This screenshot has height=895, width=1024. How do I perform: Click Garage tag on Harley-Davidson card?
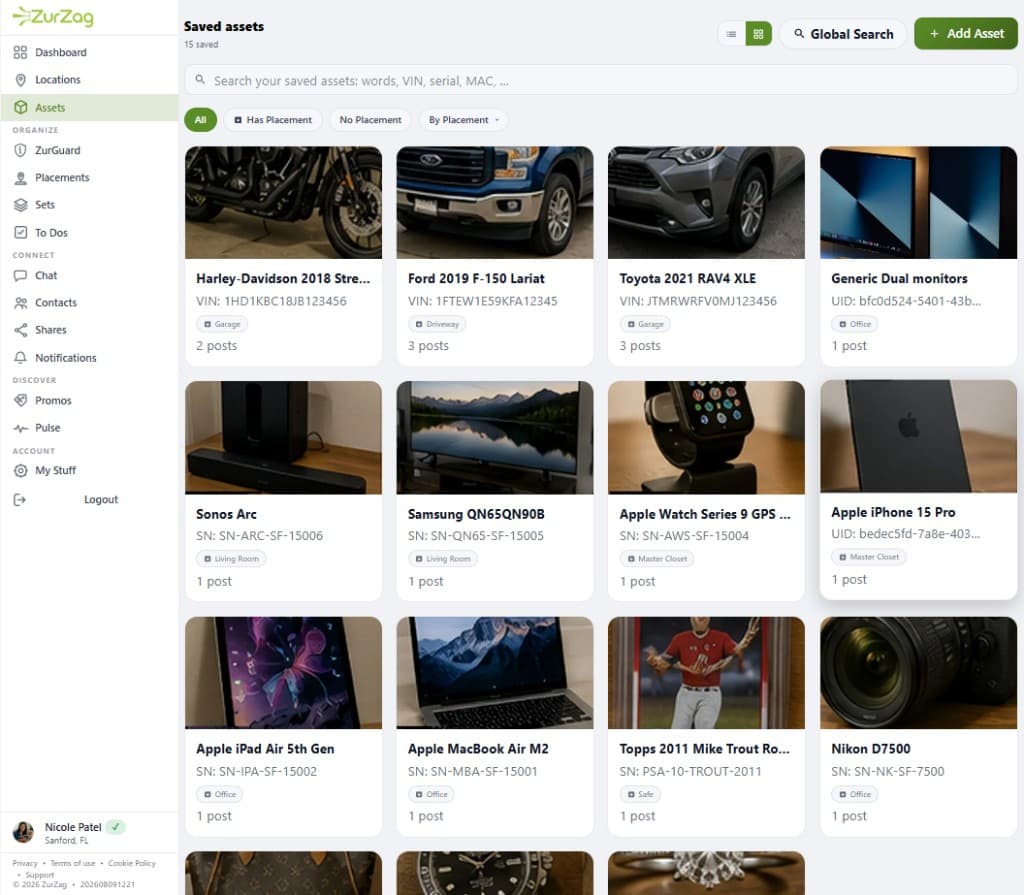(222, 324)
